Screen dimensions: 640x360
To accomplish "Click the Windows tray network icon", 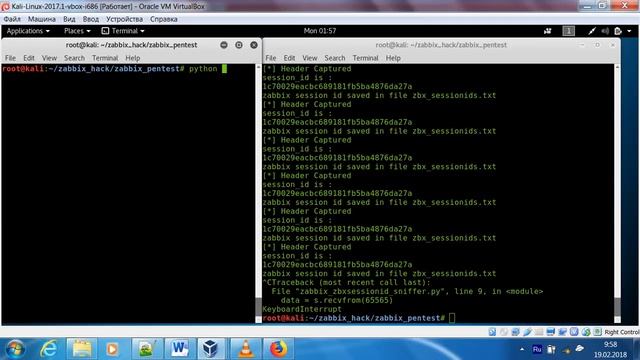I will (x=566, y=350).
